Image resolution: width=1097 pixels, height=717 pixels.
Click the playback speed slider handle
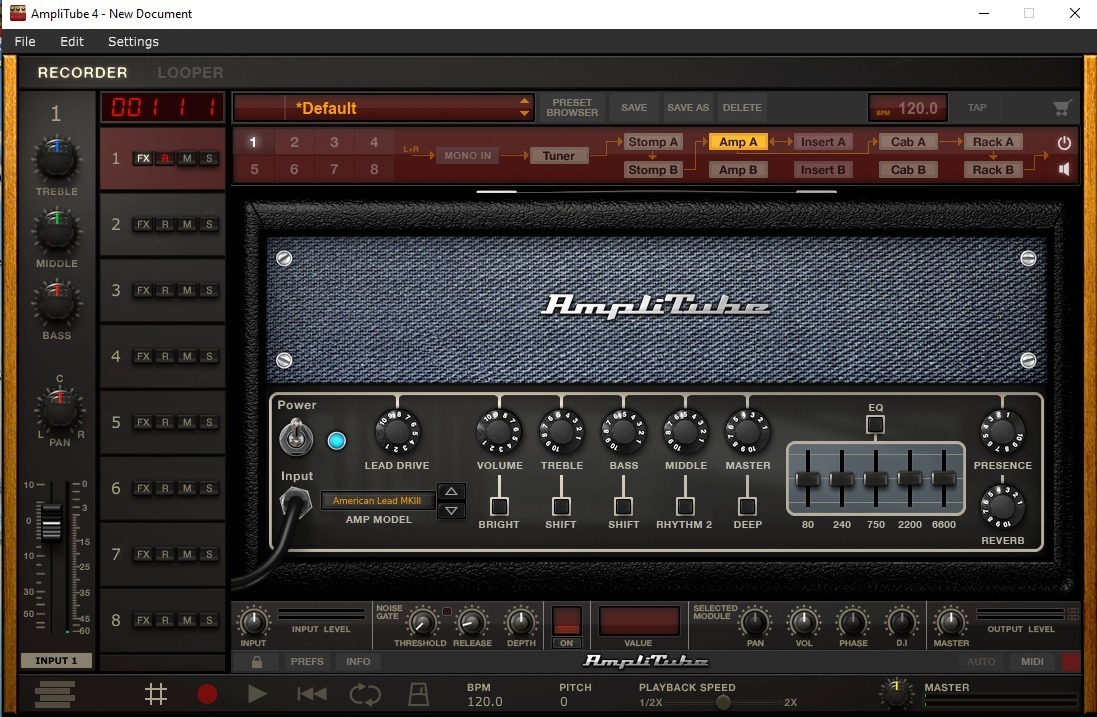pos(723,702)
